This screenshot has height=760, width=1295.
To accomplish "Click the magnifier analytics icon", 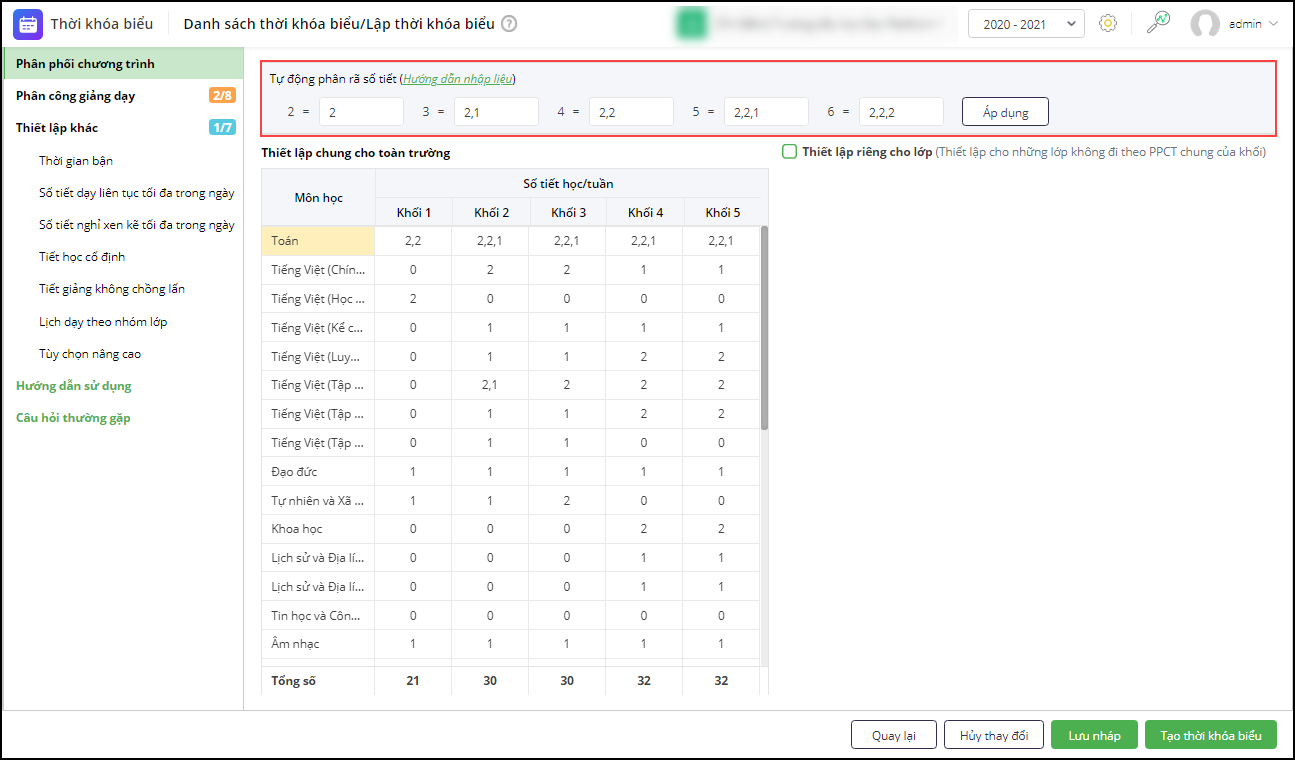I will coord(1158,24).
